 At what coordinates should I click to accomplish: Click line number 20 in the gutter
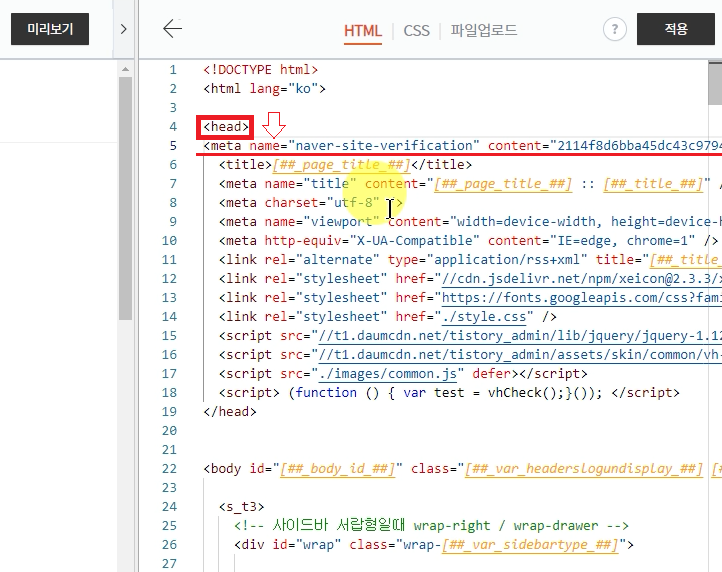point(169,431)
